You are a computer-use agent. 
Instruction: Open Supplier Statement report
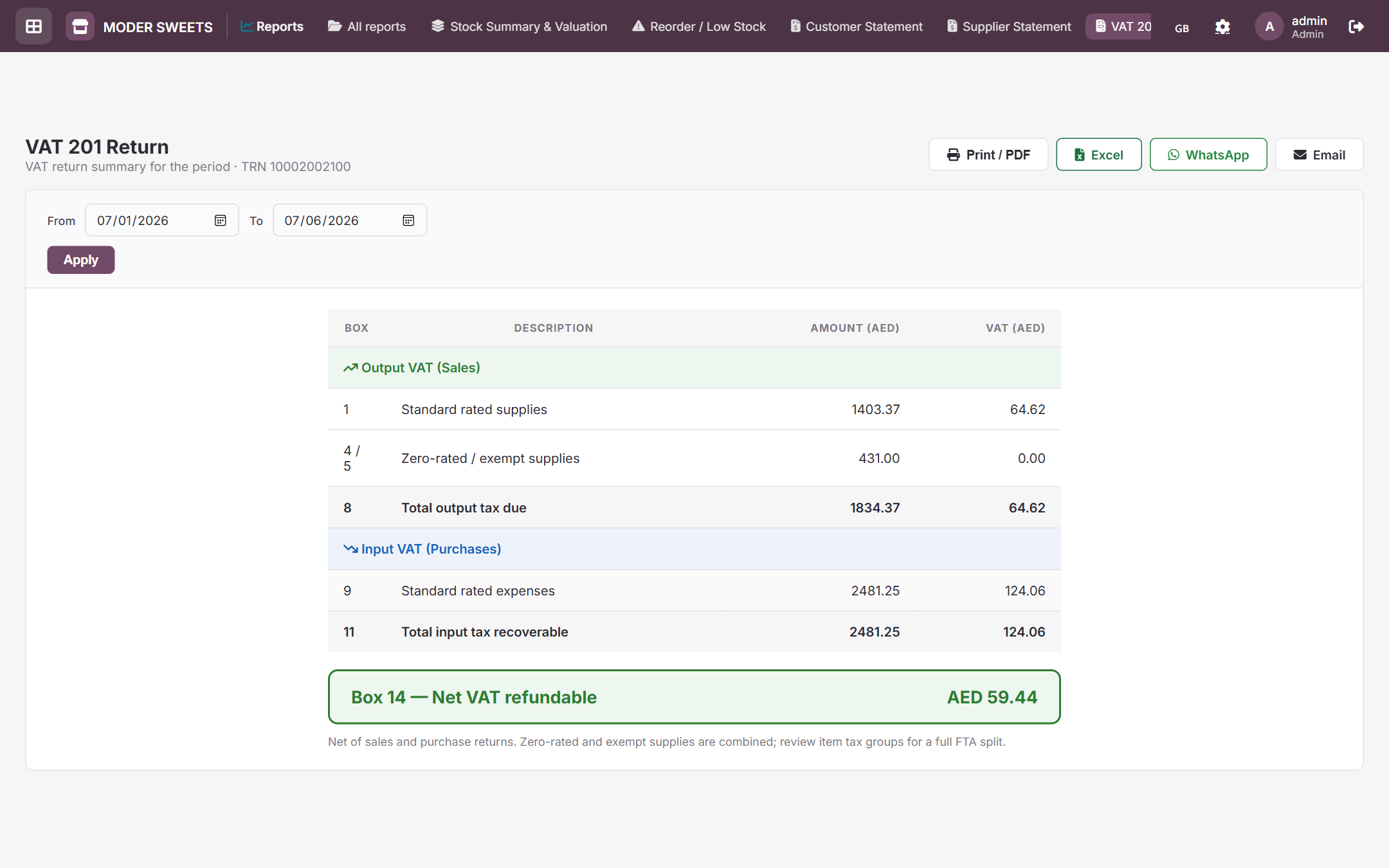[1009, 26]
